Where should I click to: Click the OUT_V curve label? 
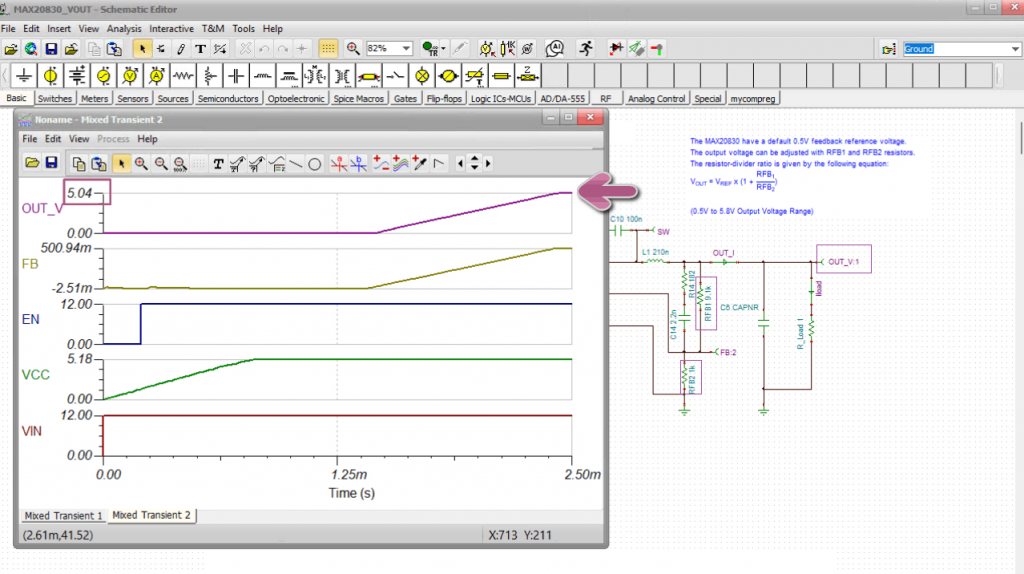(x=42, y=208)
